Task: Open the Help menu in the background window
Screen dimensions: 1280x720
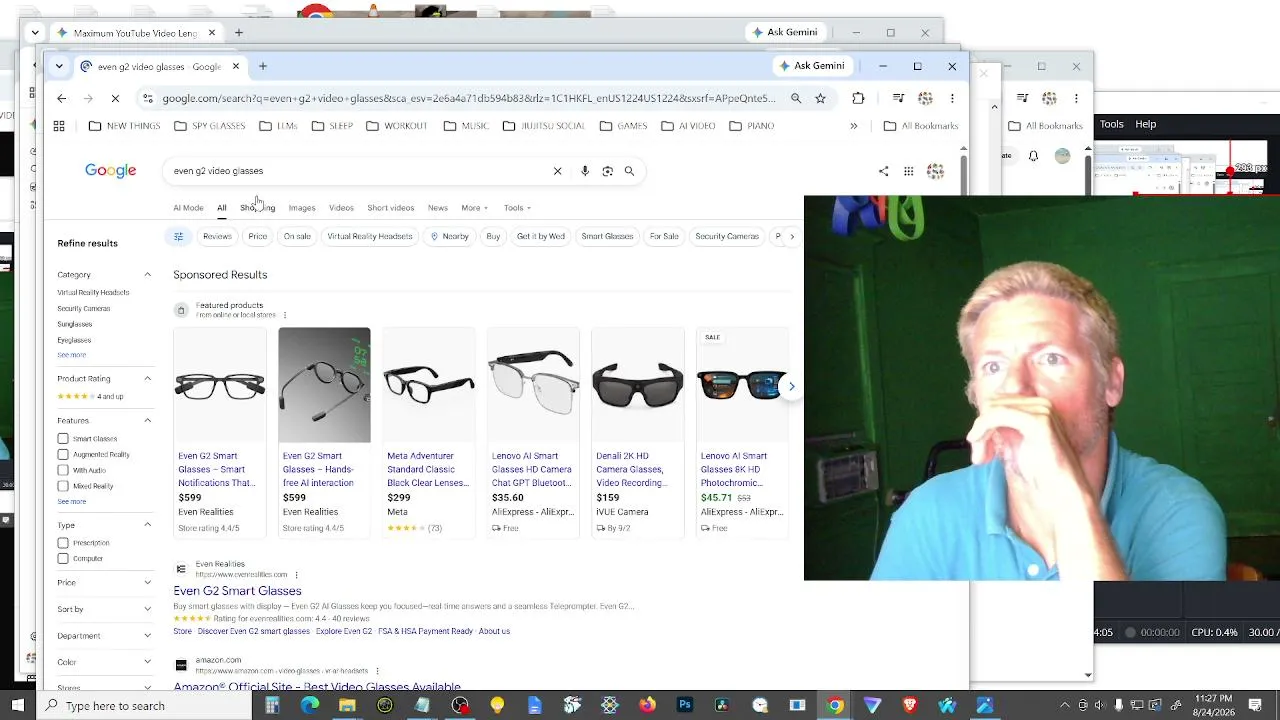Action: pyautogui.click(x=1145, y=124)
